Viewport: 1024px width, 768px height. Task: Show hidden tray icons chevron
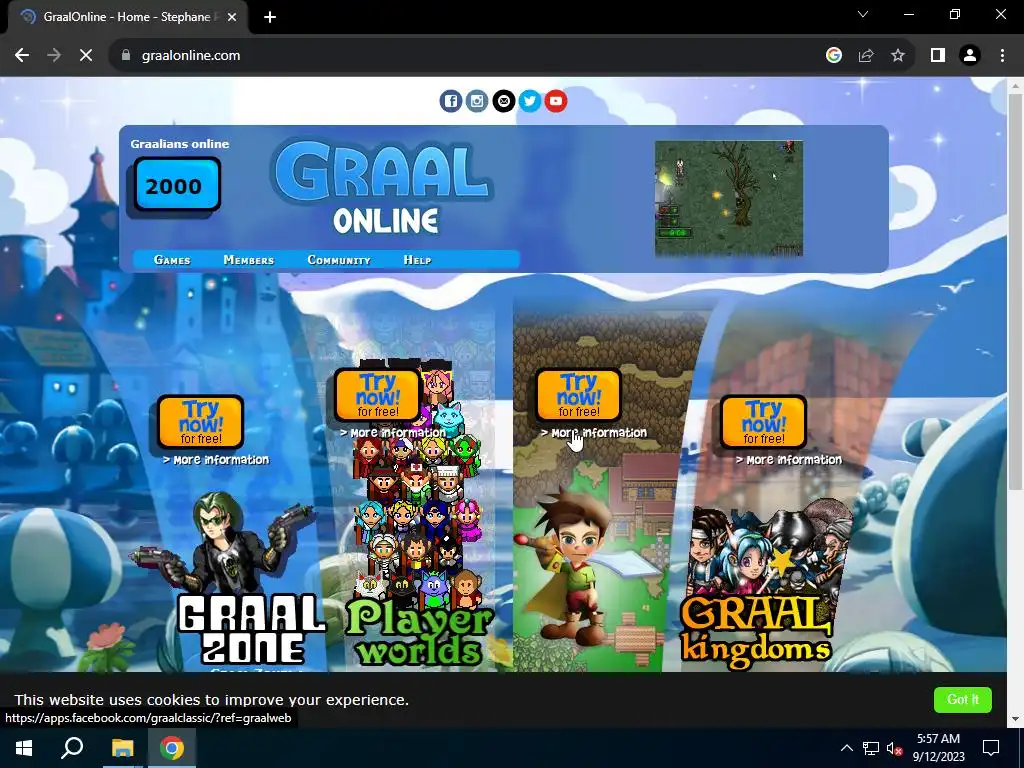846,748
